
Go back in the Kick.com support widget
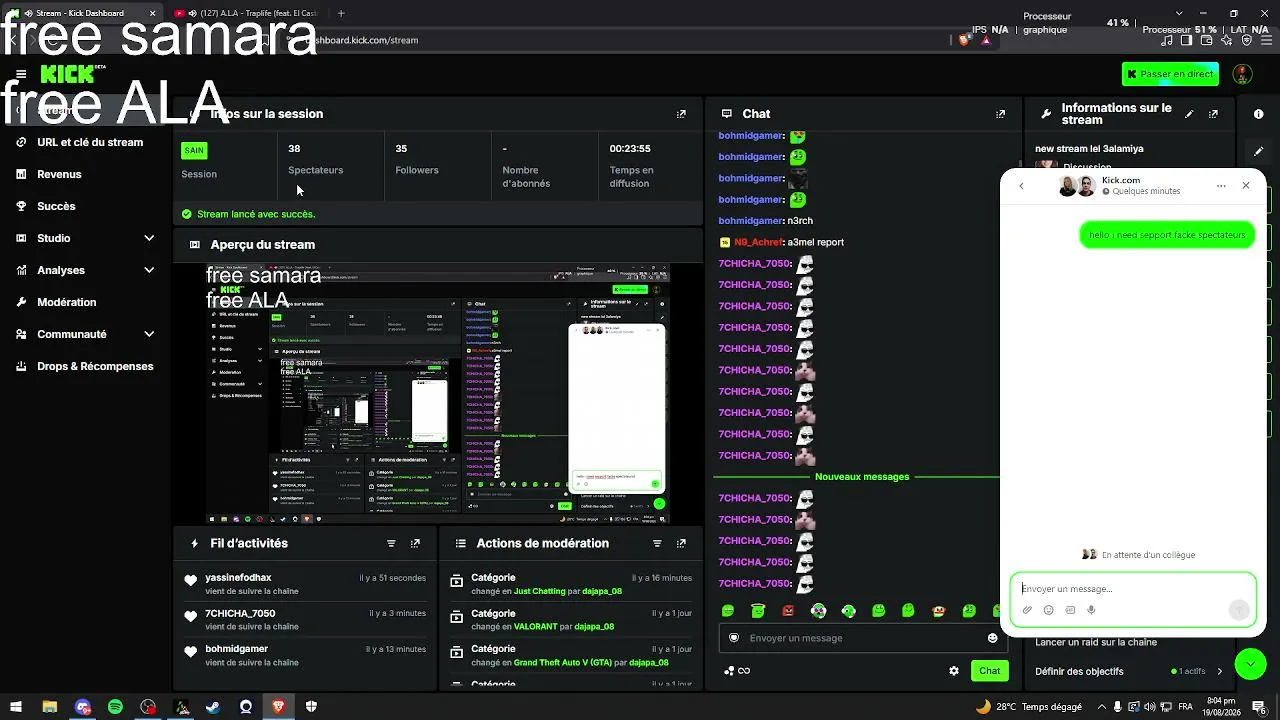coord(1021,186)
